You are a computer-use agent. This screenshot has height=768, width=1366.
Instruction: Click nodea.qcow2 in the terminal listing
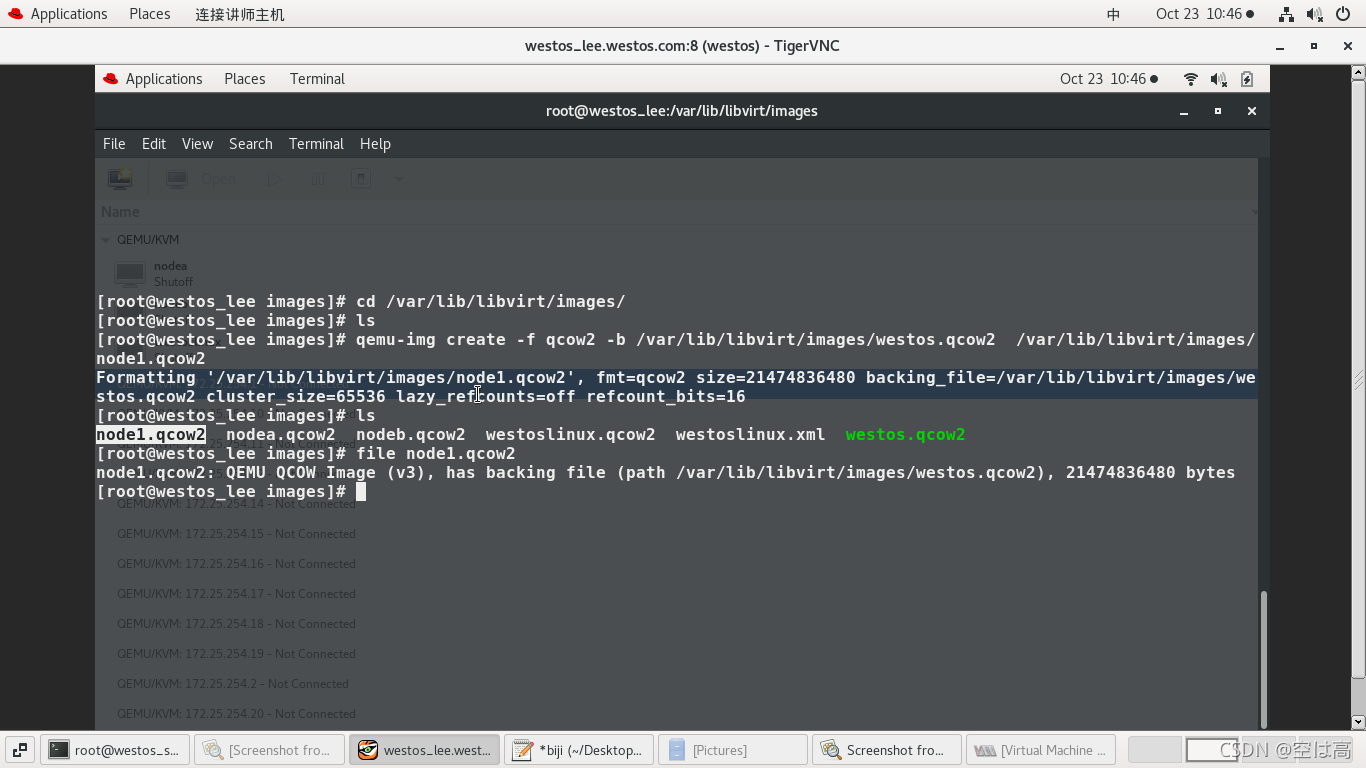(x=281, y=435)
